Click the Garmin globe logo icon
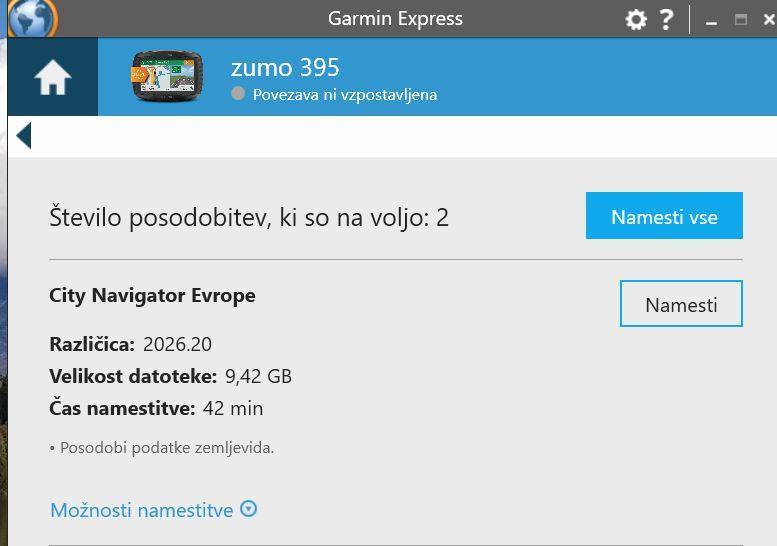This screenshot has width=777, height=546. point(33,18)
